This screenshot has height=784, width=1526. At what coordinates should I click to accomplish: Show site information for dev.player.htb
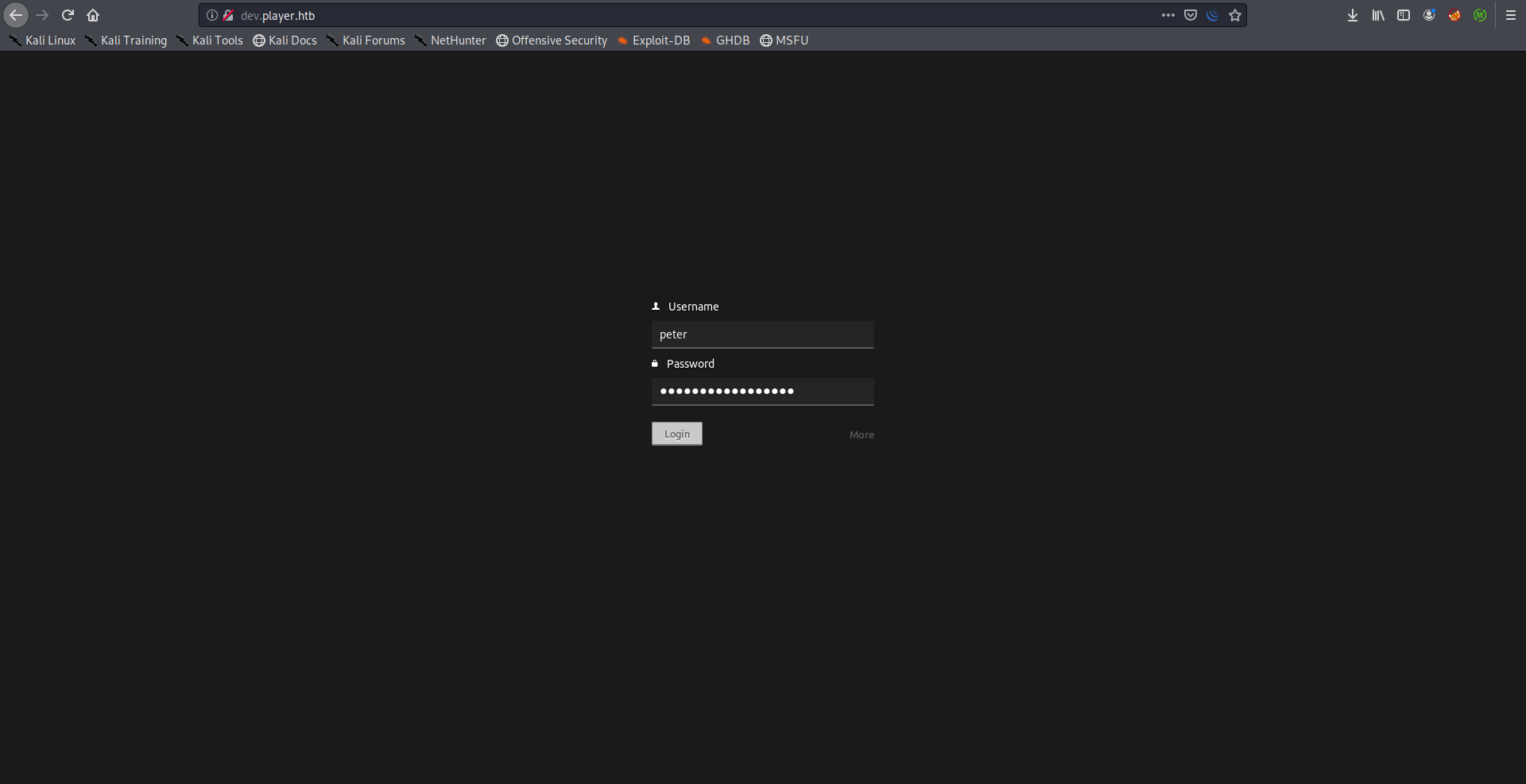(x=212, y=15)
